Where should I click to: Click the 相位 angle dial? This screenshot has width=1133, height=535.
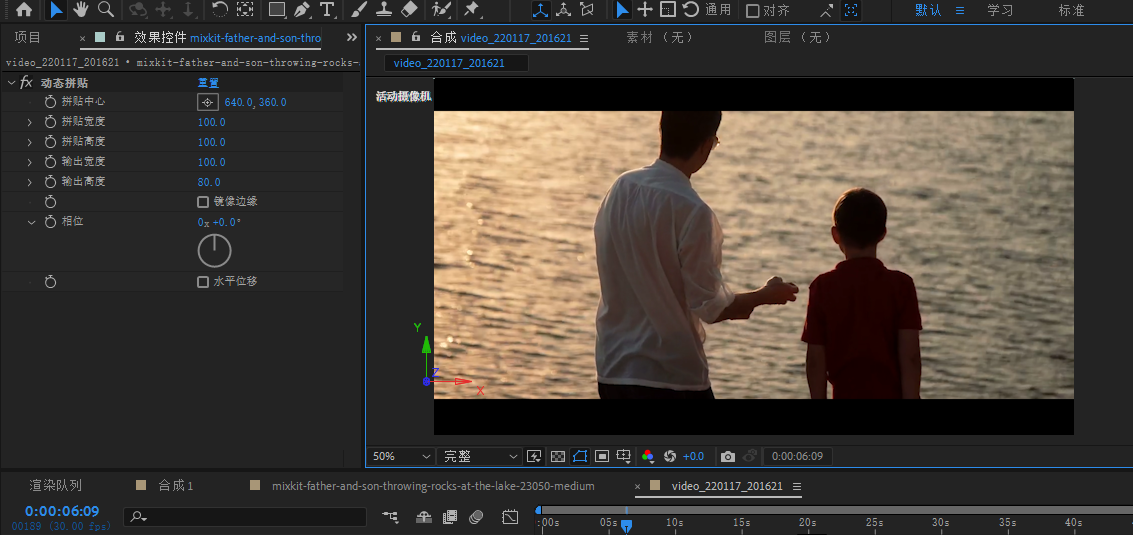point(215,251)
